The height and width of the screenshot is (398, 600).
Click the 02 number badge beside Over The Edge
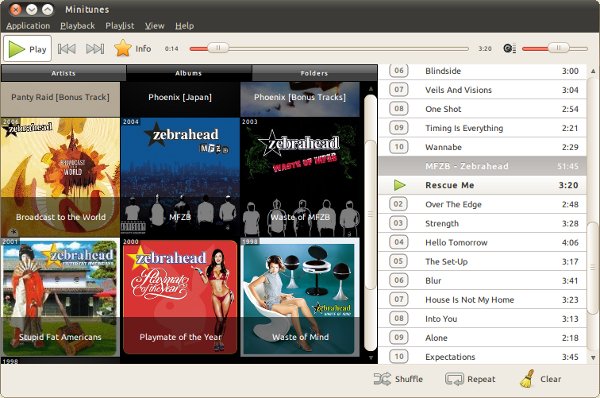399,204
